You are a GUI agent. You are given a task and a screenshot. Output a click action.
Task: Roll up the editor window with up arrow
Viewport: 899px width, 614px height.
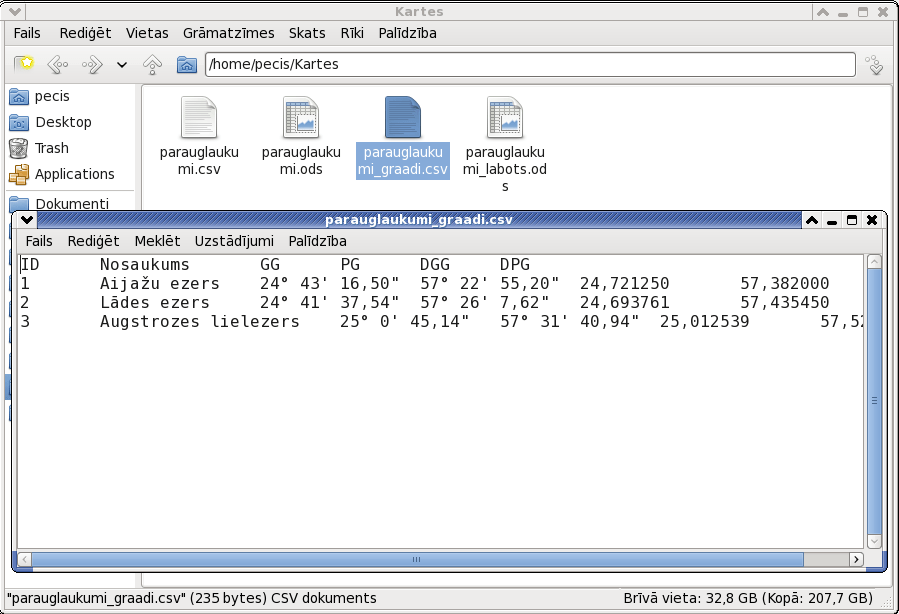point(812,220)
